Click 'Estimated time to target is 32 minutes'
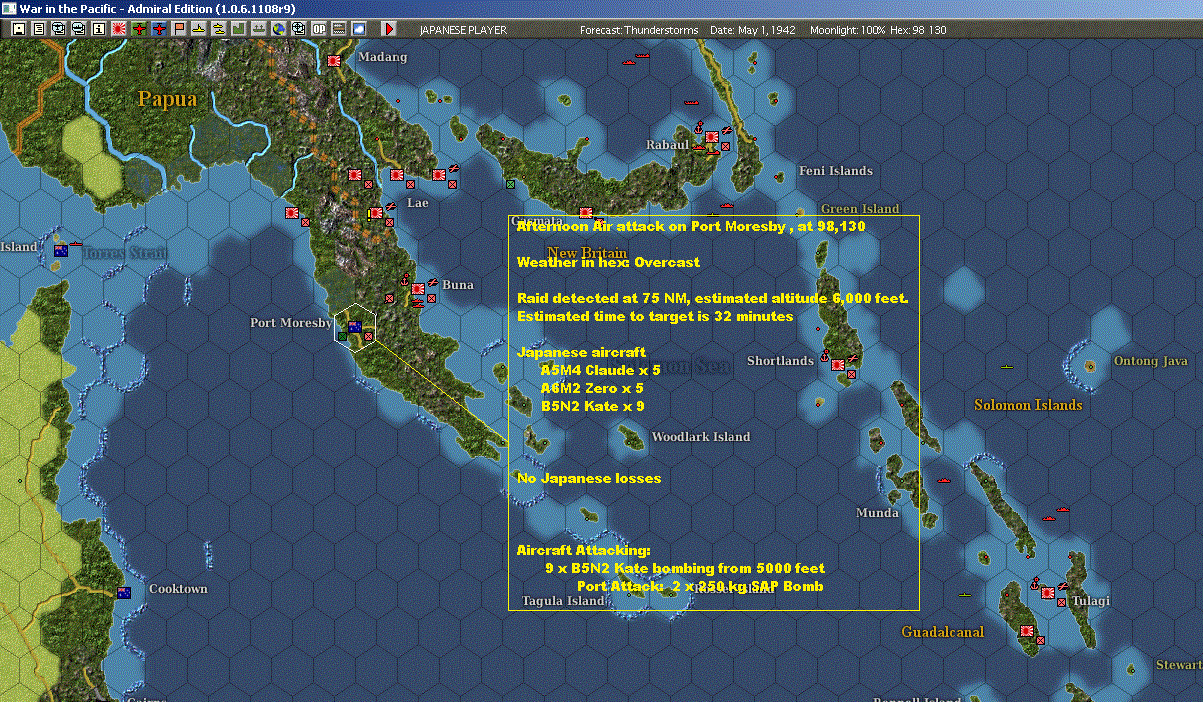Viewport: 1203px width, 702px height. [655, 317]
